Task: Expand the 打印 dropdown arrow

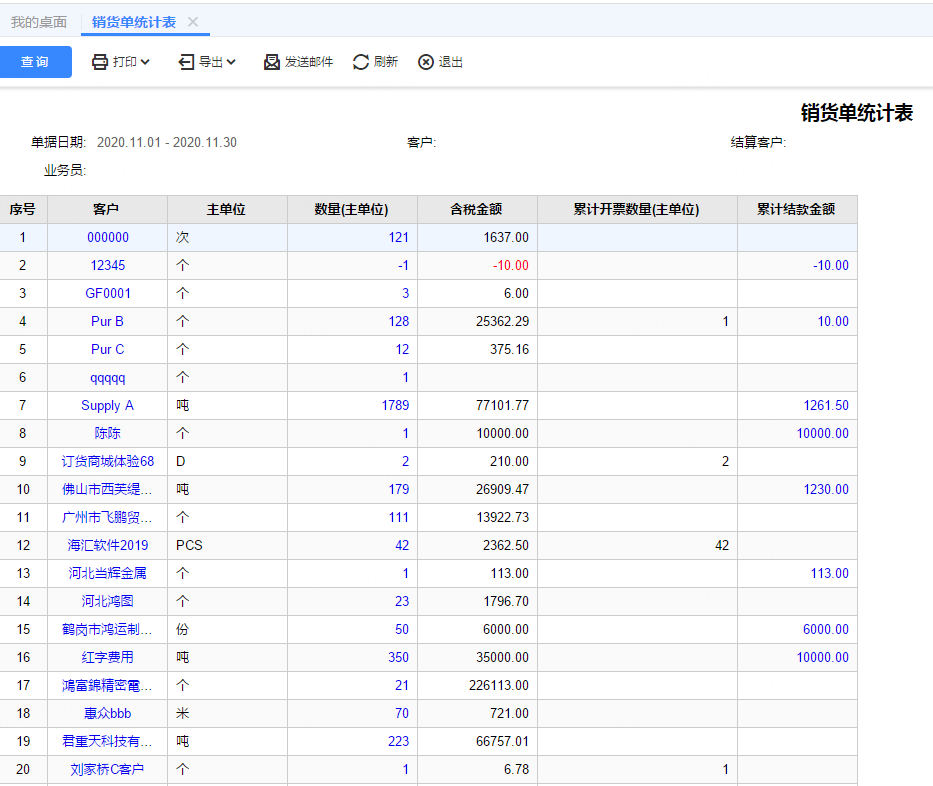Action: (x=145, y=62)
